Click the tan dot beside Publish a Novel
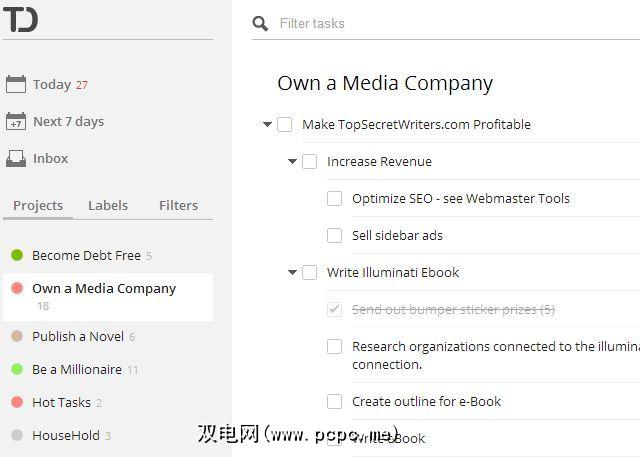 tap(17, 336)
